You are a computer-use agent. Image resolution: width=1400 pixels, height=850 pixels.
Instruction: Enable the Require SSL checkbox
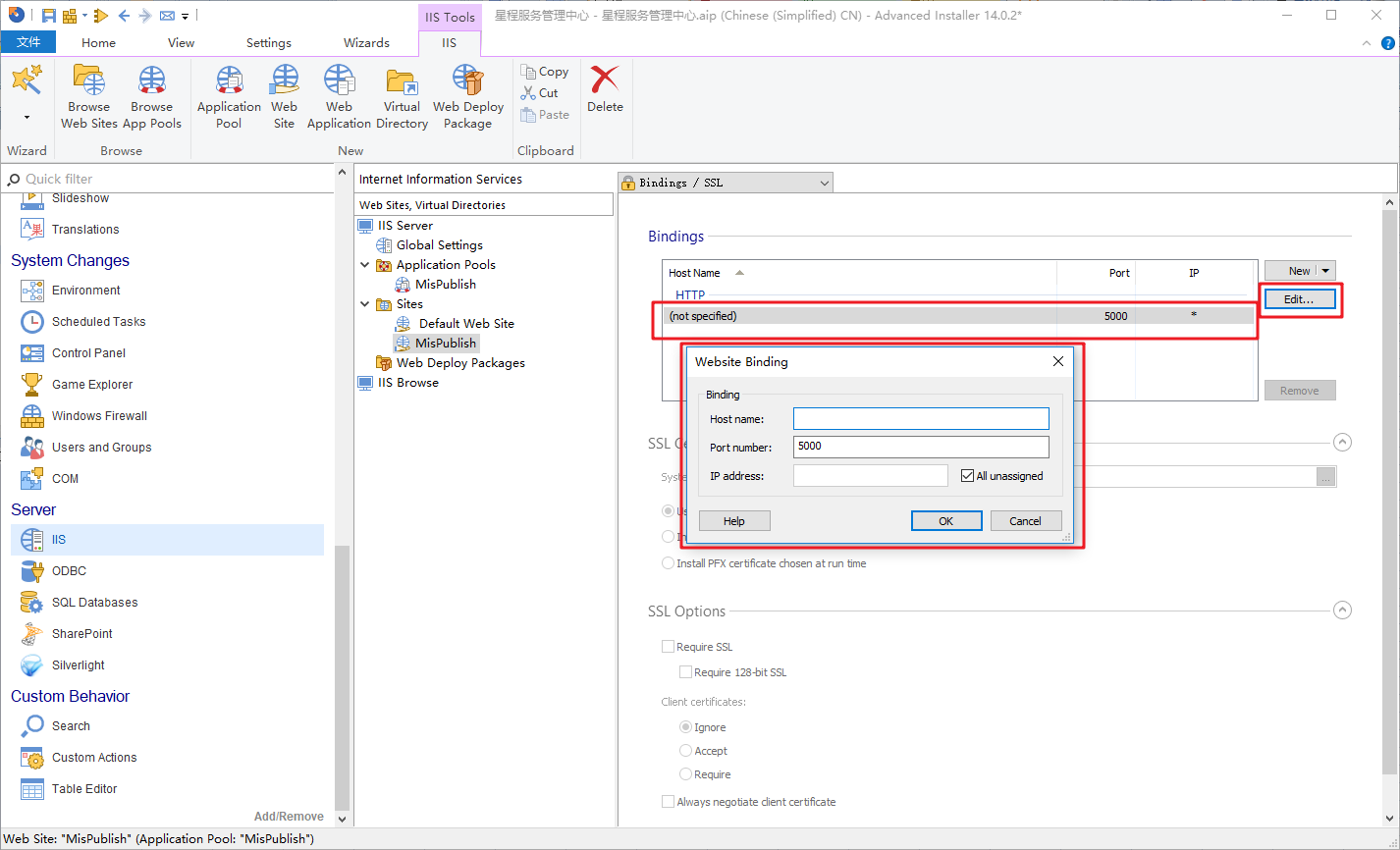[668, 647]
